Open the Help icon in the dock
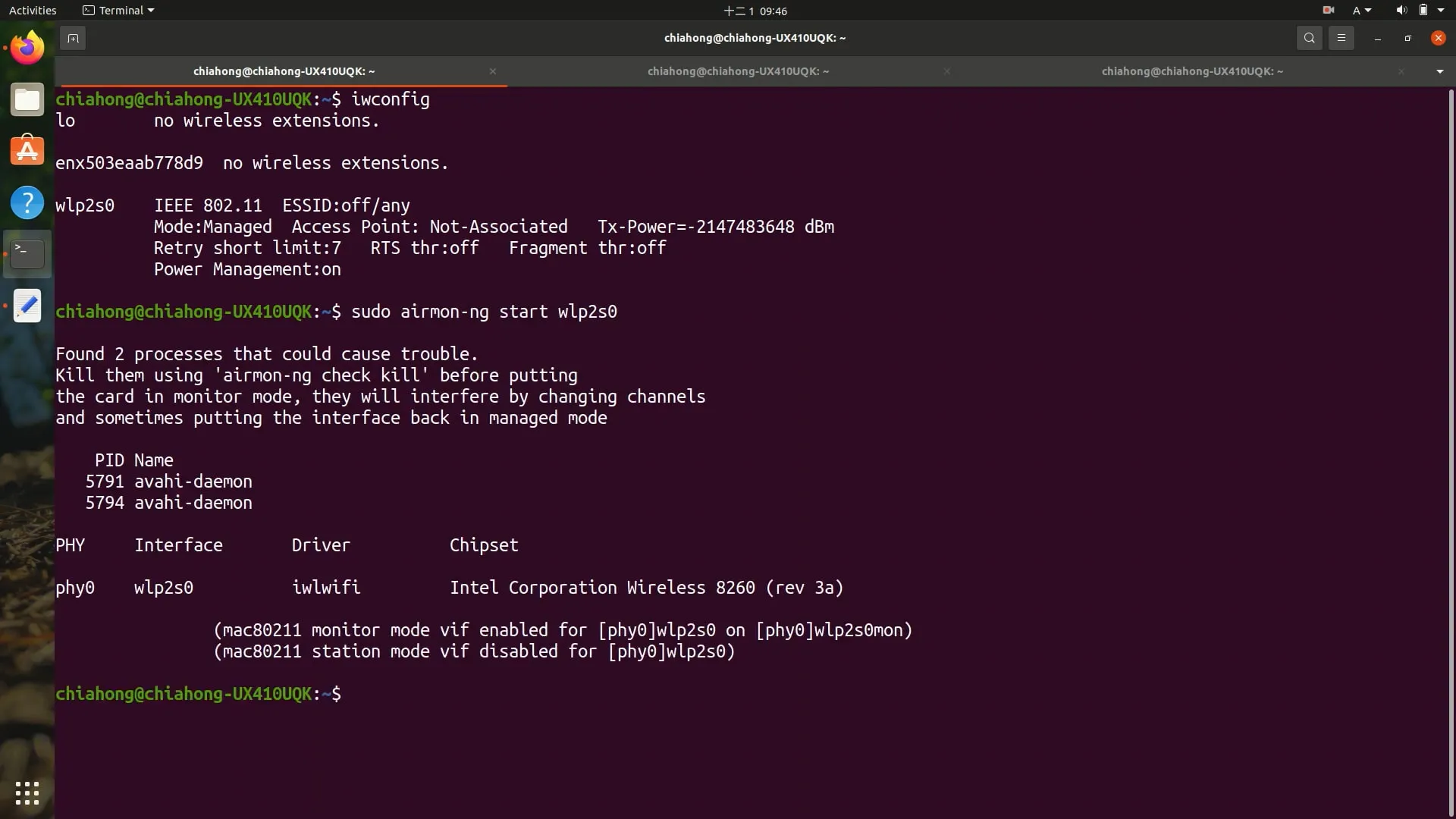The height and width of the screenshot is (819, 1456). pos(27,202)
